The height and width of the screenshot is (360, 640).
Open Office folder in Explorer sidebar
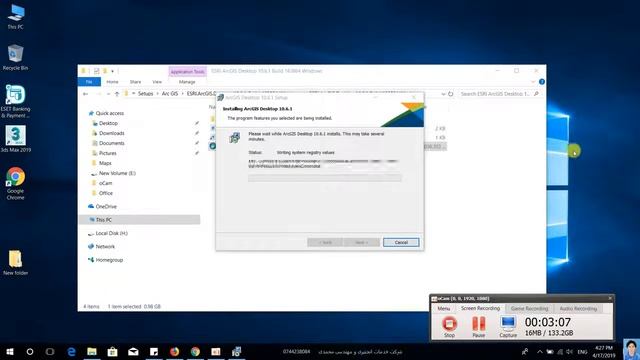(106, 193)
